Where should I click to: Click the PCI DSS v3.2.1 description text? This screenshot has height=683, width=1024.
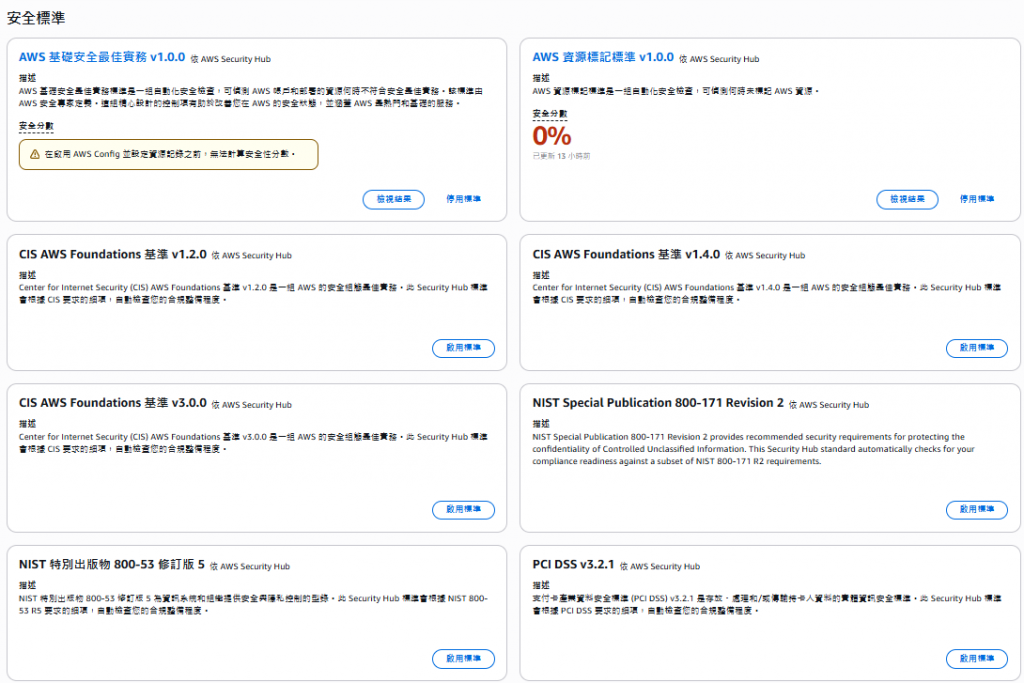pyautogui.click(x=767, y=605)
